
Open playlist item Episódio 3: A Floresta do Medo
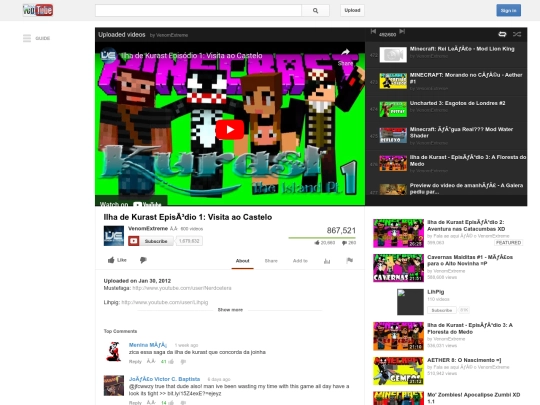click(446, 164)
